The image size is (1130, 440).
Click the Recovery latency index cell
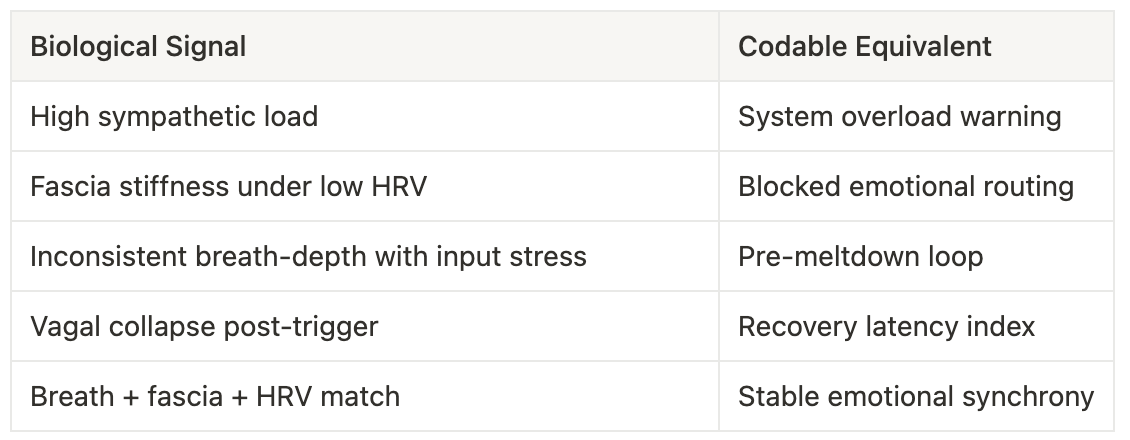point(916,325)
